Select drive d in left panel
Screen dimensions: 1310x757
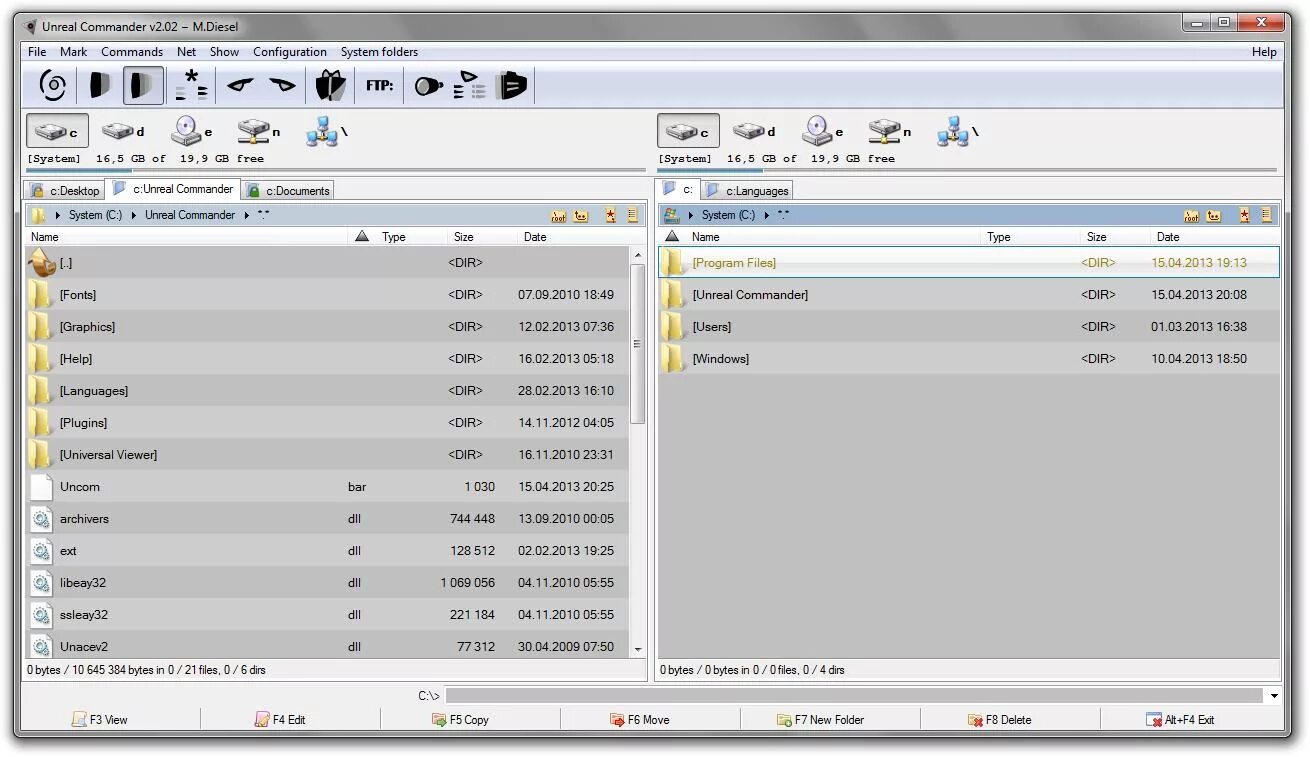123,131
